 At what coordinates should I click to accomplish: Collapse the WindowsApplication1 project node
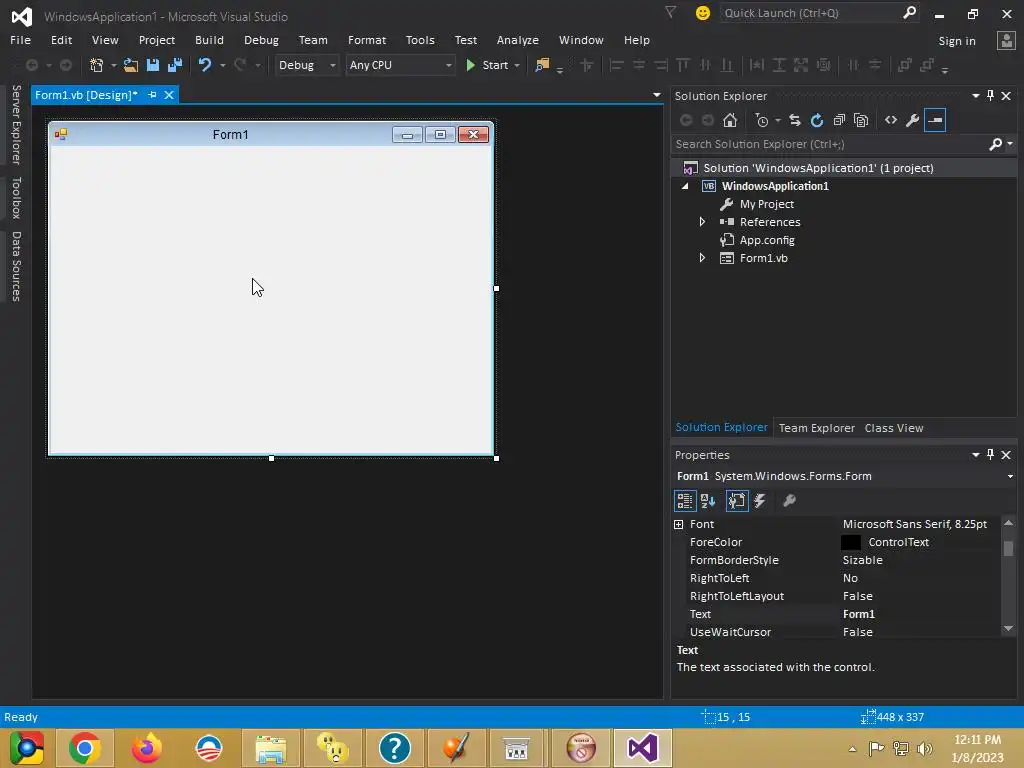pyautogui.click(x=685, y=186)
